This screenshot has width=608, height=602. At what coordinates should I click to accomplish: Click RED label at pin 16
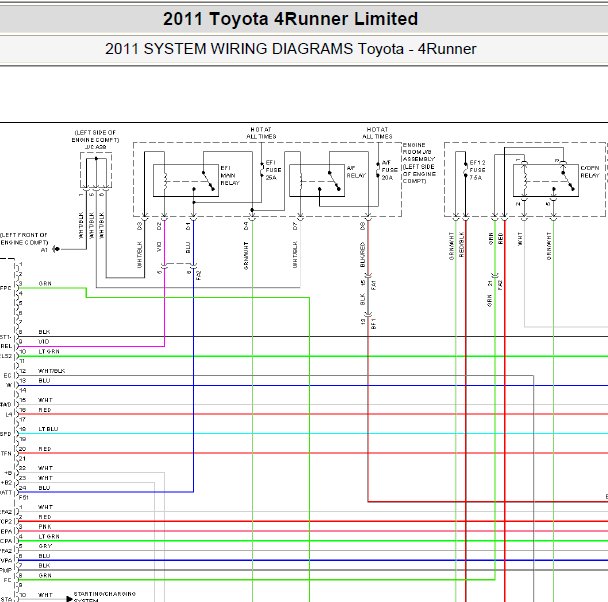(x=45, y=410)
